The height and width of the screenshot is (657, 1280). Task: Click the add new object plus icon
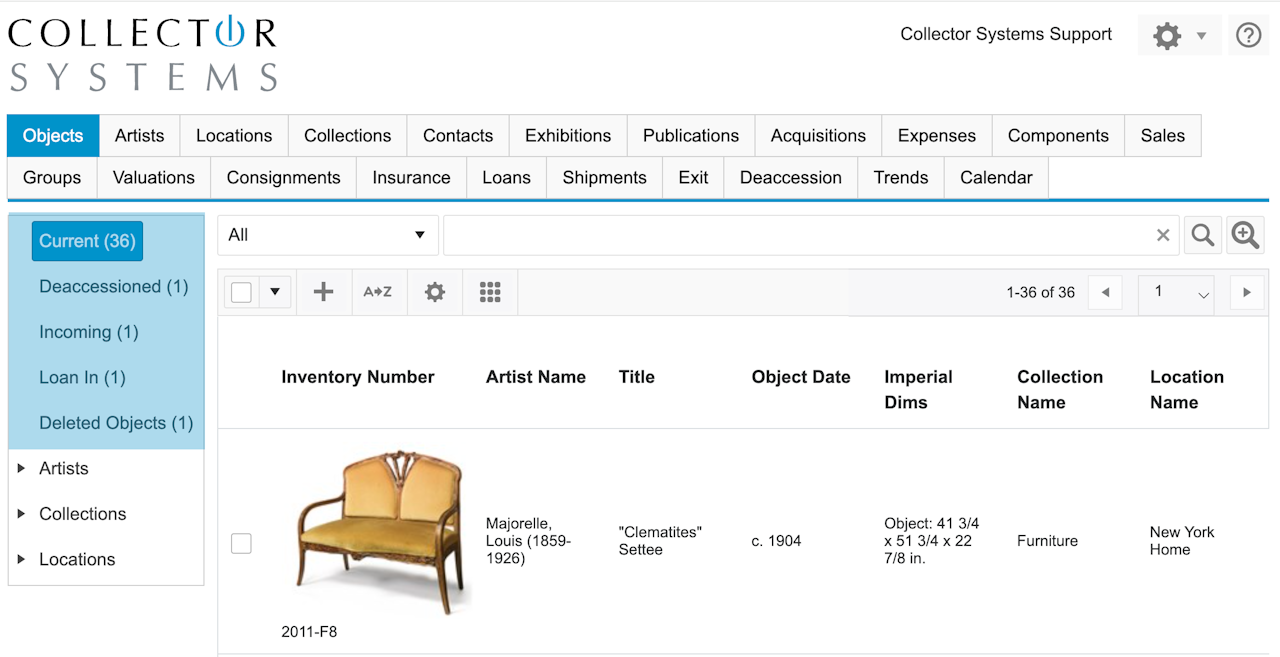(323, 292)
